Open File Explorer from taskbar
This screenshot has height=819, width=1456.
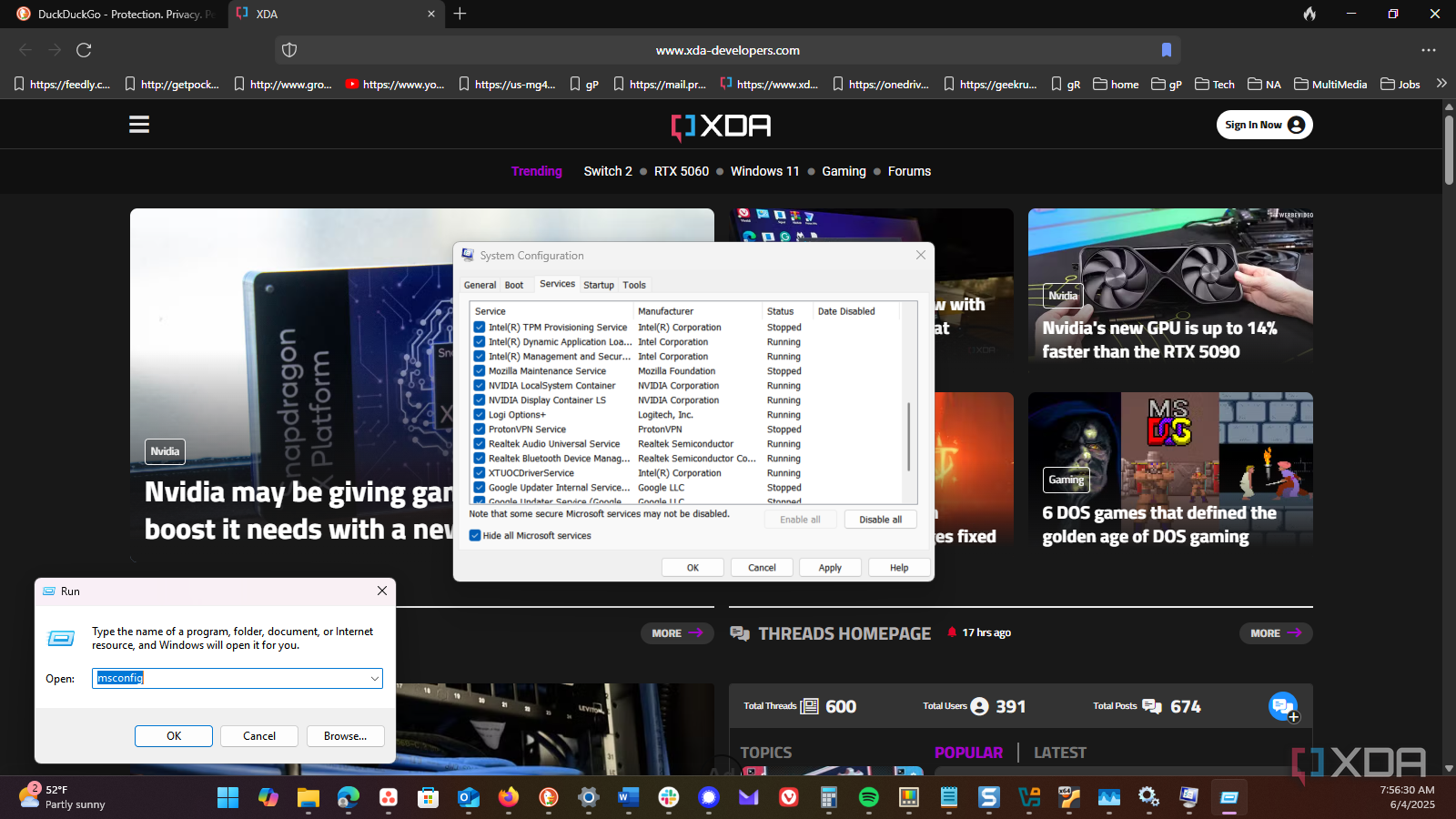[308, 798]
